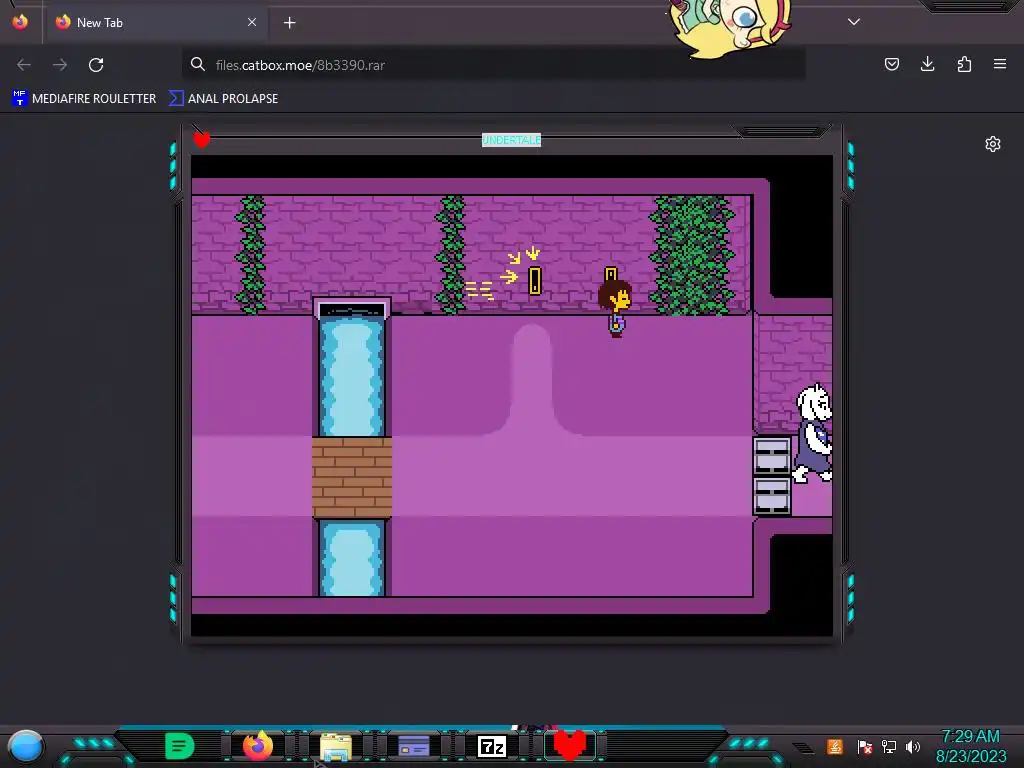Click the Java update tray icon
The width and height of the screenshot is (1024, 768).
click(835, 746)
